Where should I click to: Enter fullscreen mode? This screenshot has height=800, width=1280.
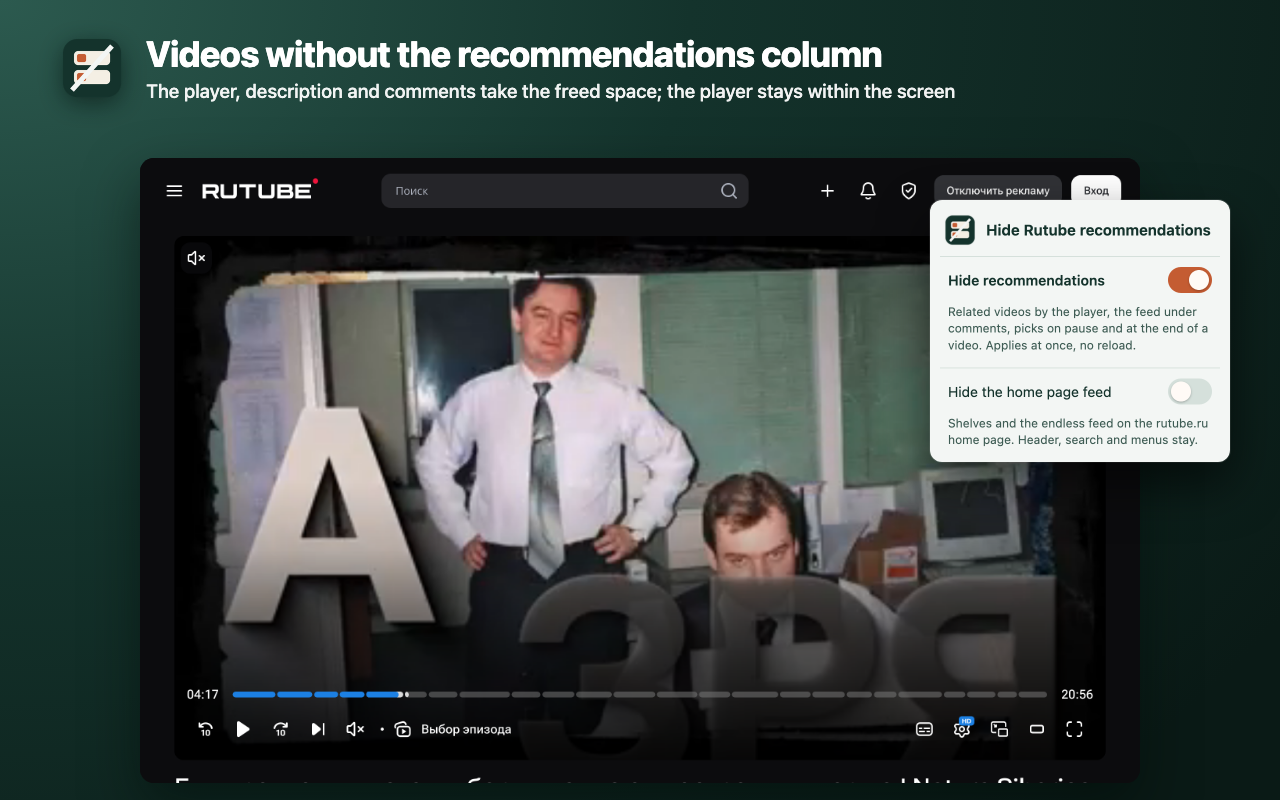1074,729
